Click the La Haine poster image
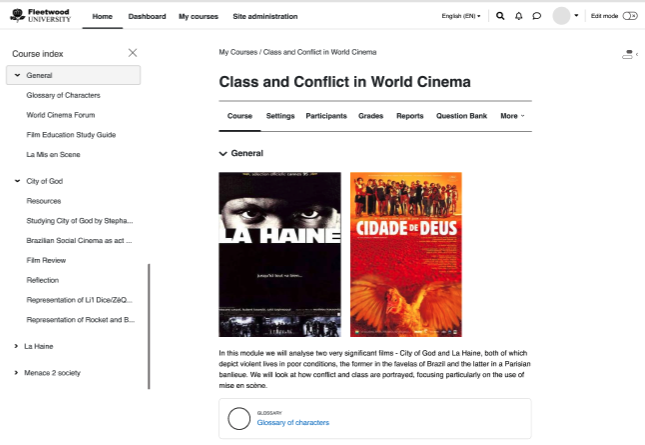 click(x=280, y=255)
